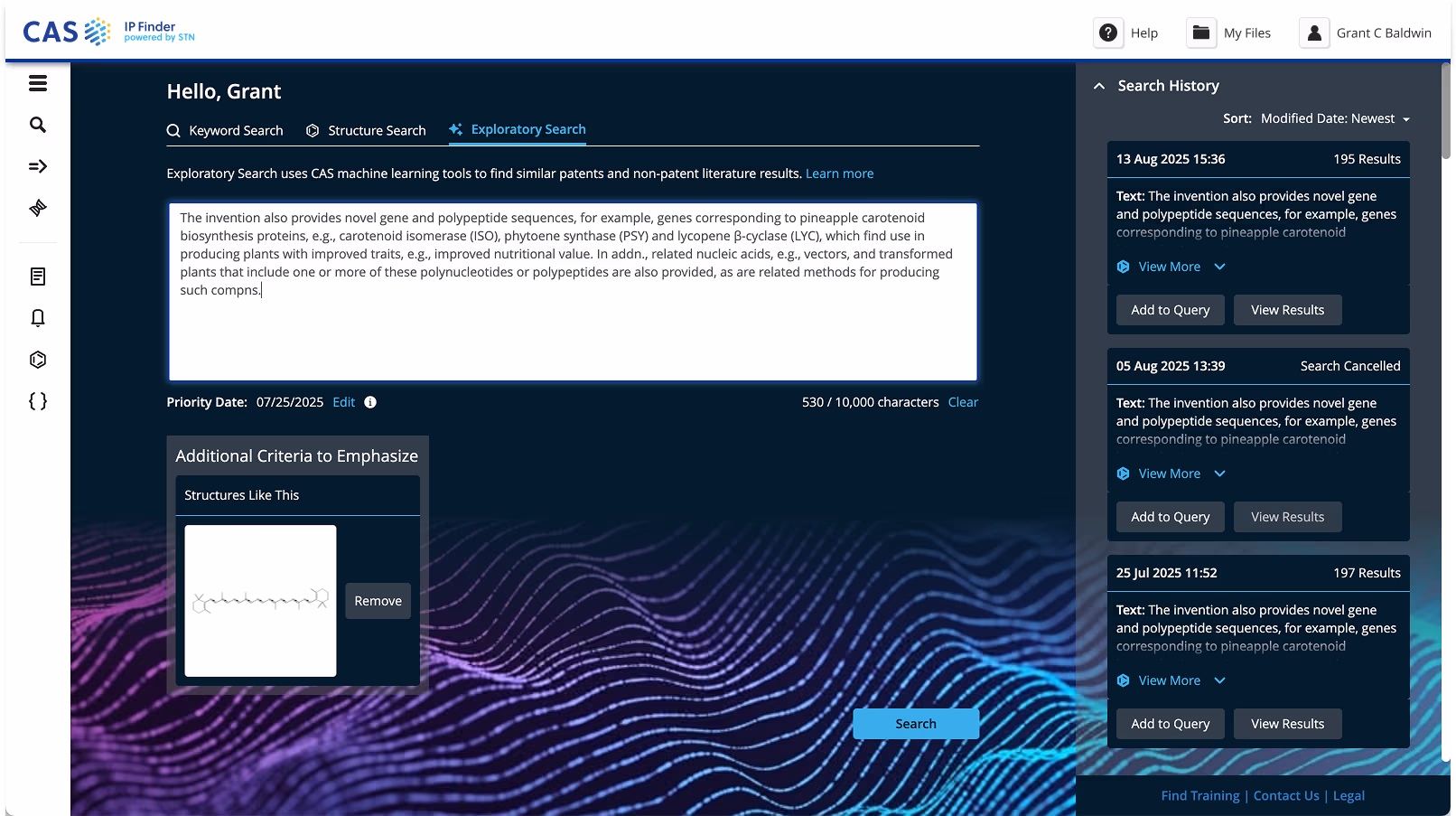Click the Help question mark icon
The height and width of the screenshot is (816, 1456).
[x=1108, y=33]
